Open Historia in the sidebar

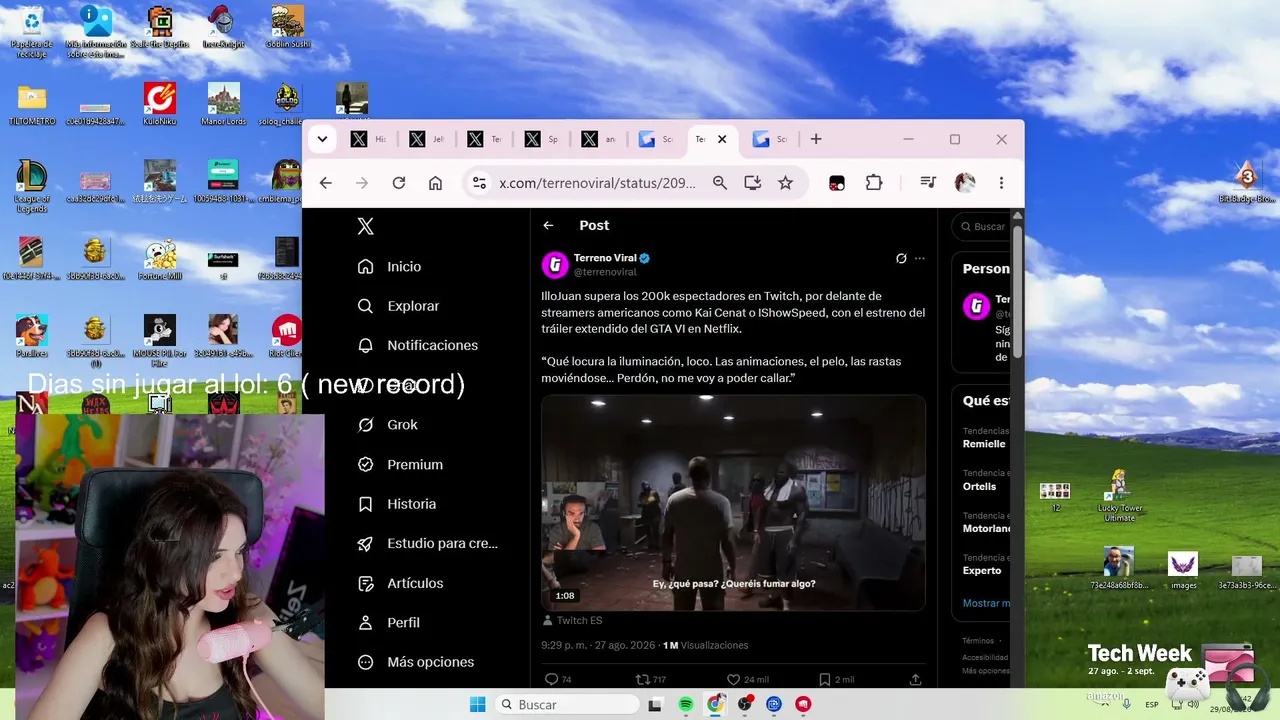pyautogui.click(x=397, y=504)
